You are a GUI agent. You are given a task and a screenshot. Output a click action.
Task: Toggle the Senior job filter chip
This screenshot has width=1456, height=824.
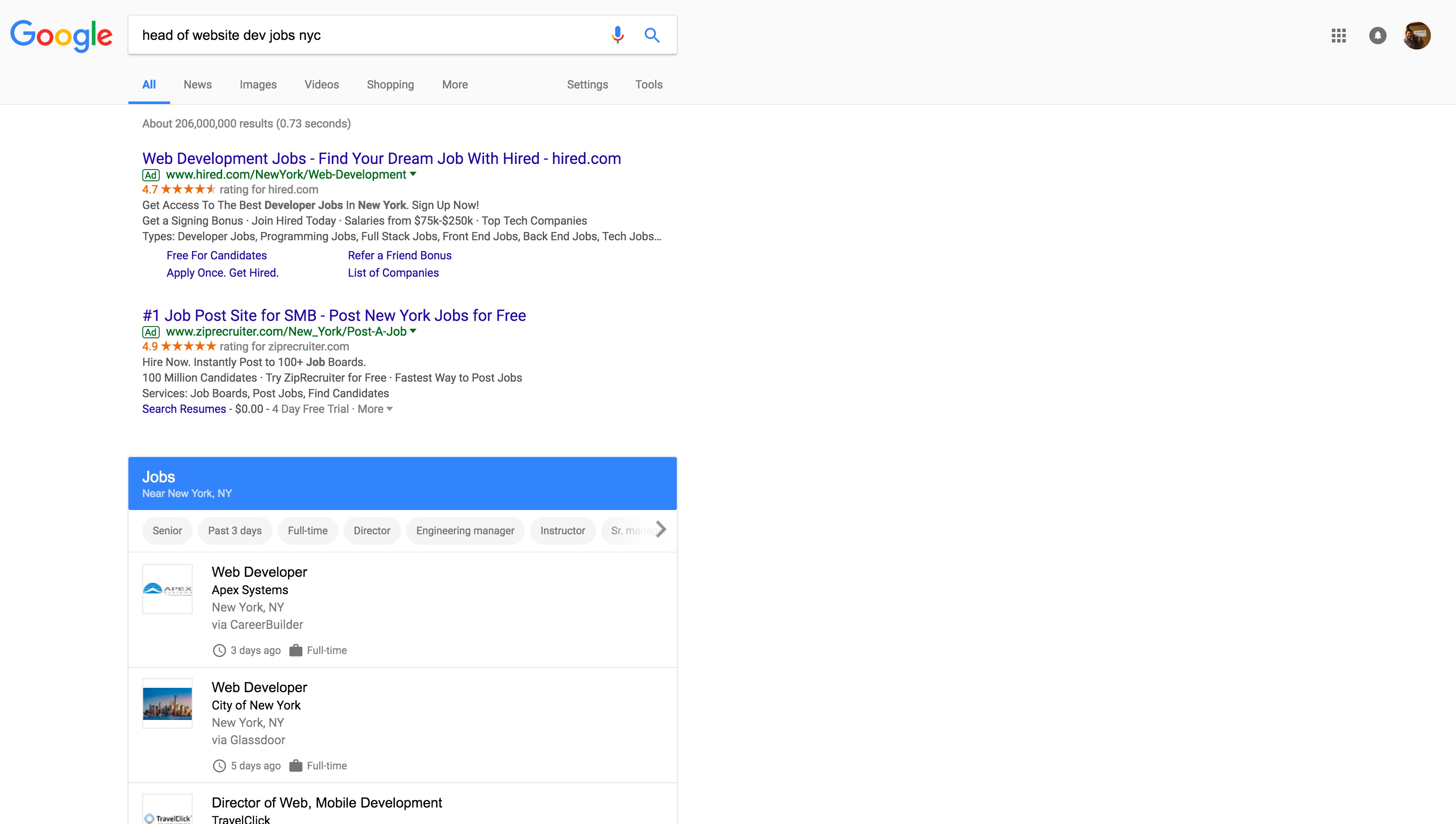point(167,531)
